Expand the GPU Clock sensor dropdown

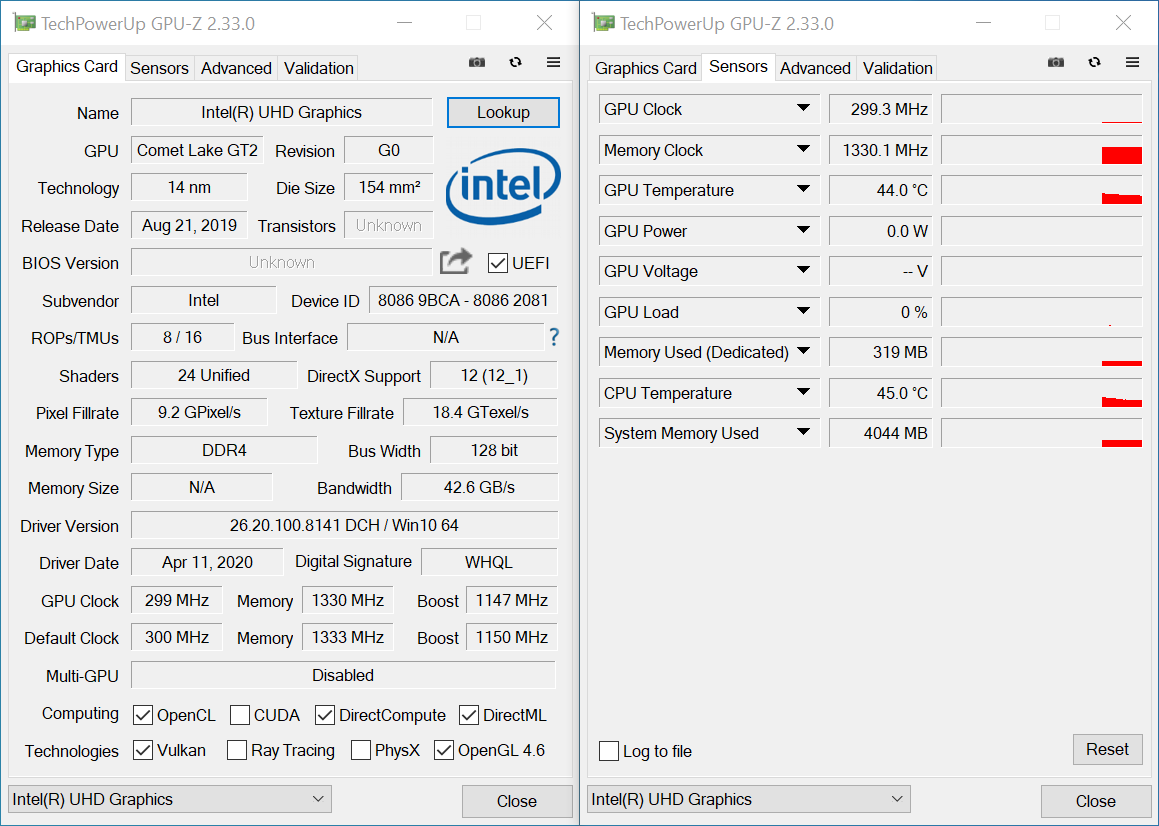pyautogui.click(x=803, y=109)
